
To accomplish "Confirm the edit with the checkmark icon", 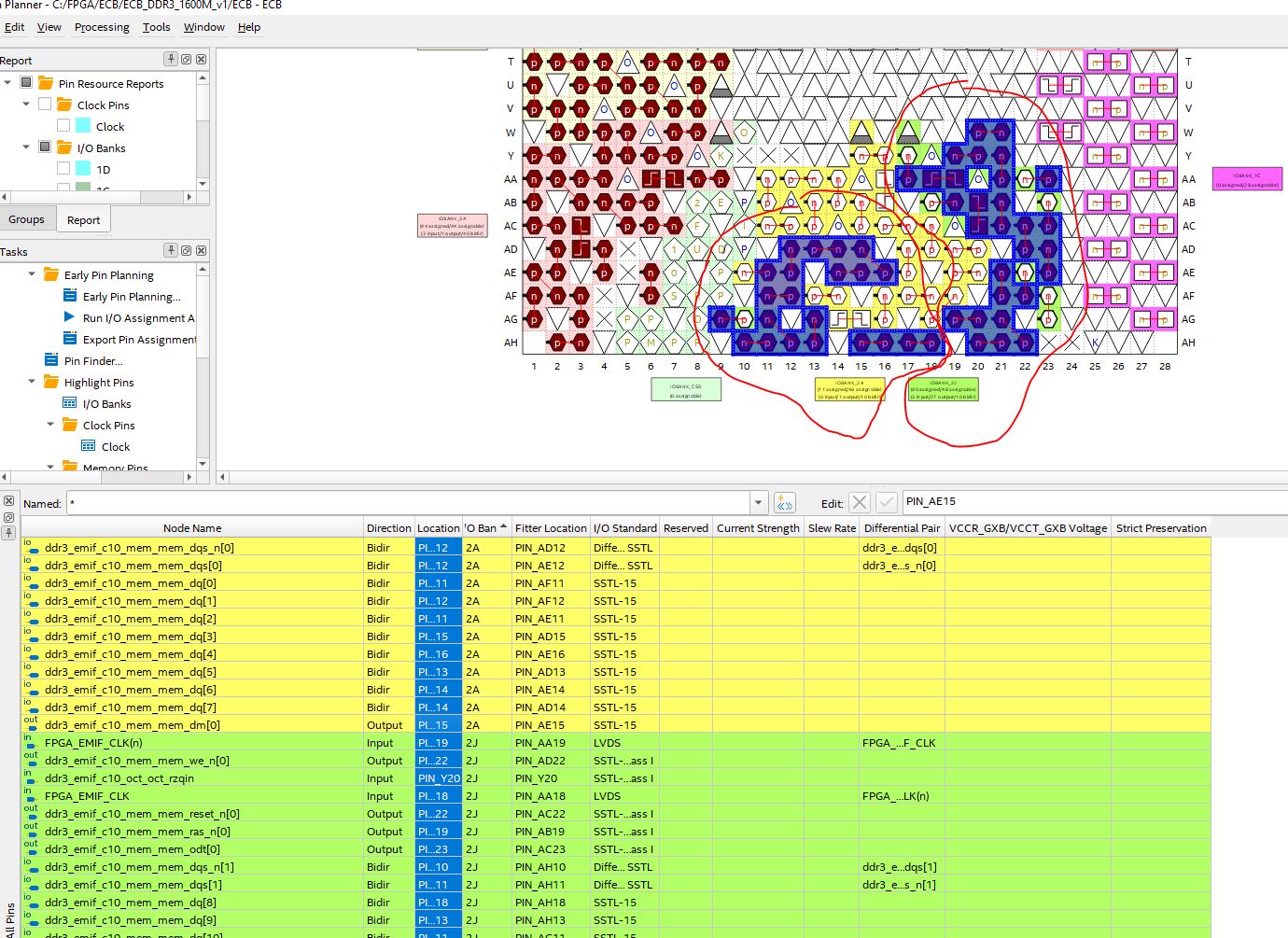I will pos(887,502).
